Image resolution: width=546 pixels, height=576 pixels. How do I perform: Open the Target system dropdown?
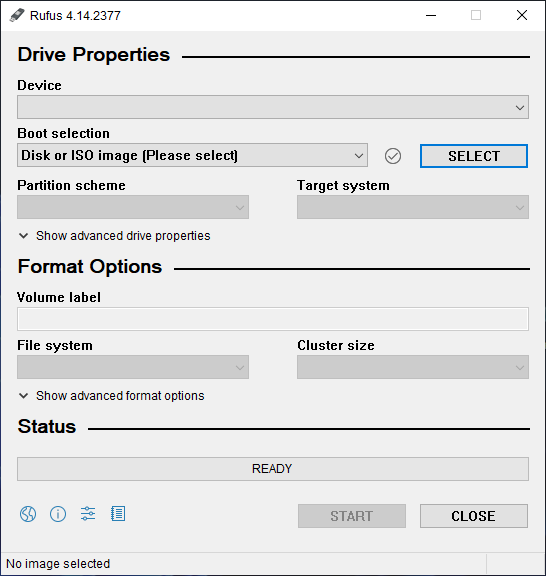point(413,207)
